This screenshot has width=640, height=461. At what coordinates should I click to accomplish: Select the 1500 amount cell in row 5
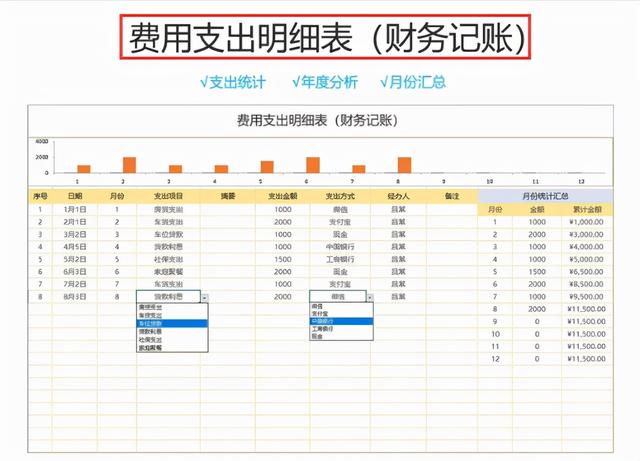pyautogui.click(x=282, y=259)
